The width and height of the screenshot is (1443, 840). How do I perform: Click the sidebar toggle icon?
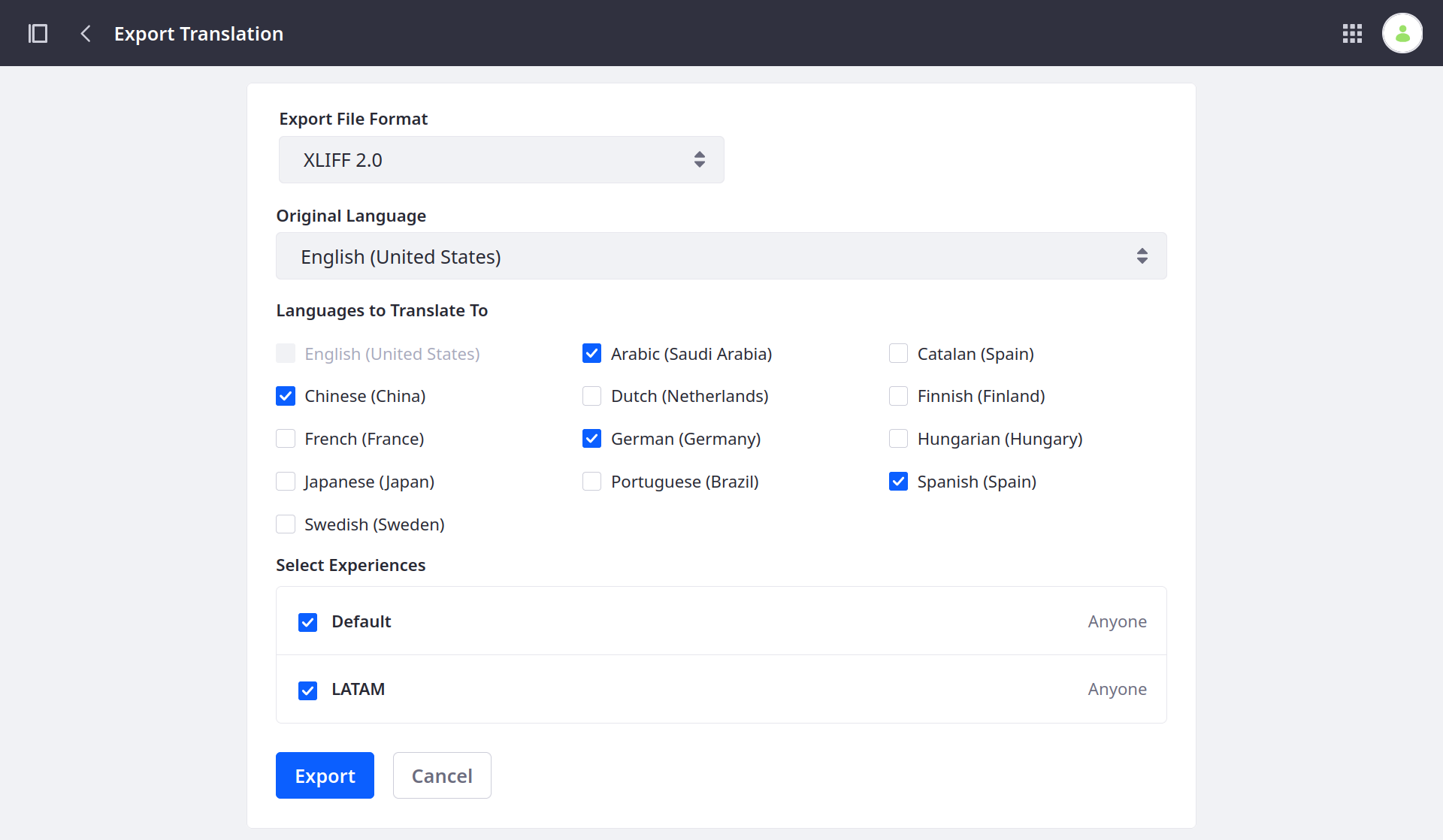(x=40, y=33)
